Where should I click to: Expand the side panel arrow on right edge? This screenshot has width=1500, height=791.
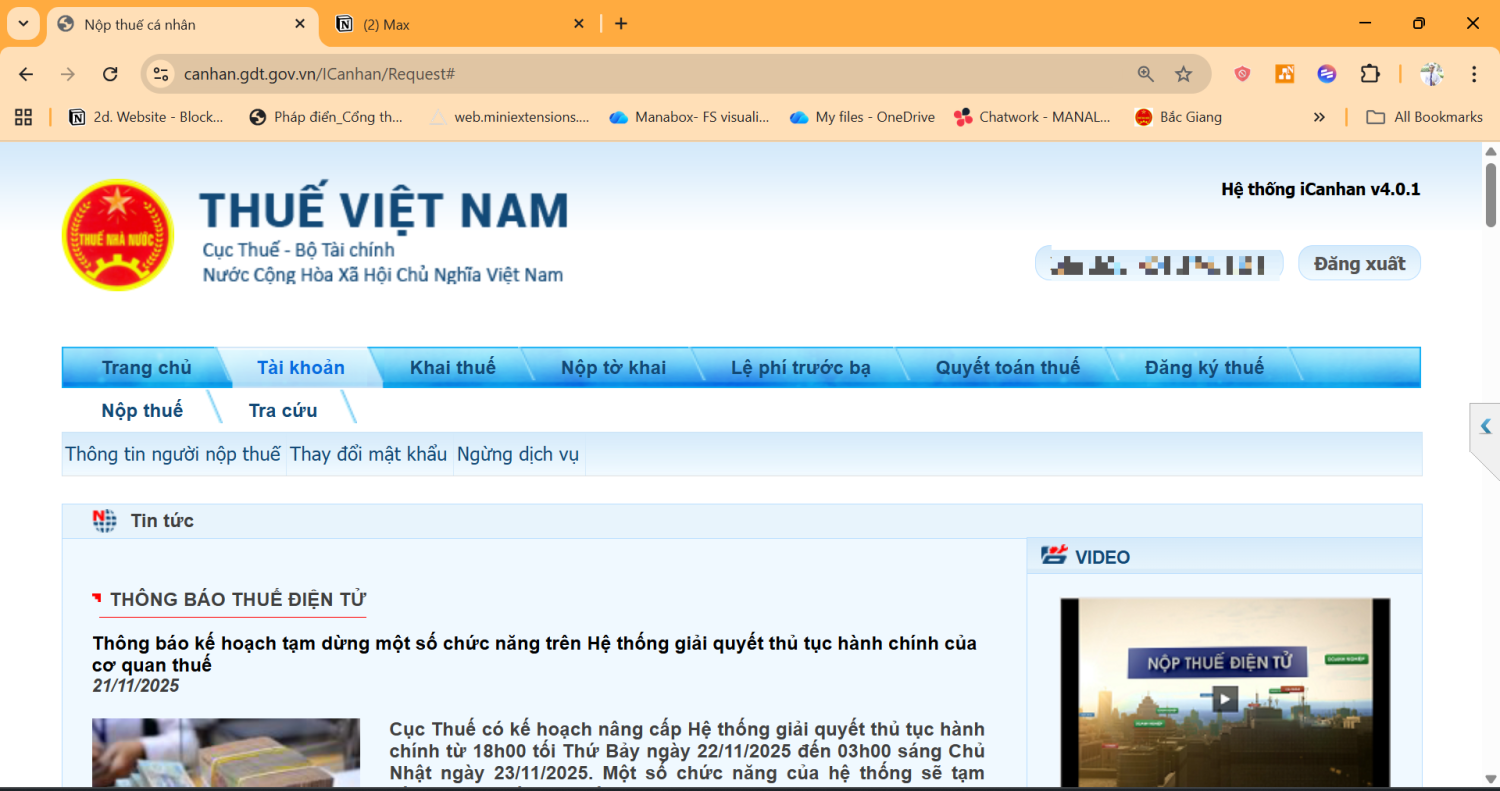pyautogui.click(x=1485, y=427)
